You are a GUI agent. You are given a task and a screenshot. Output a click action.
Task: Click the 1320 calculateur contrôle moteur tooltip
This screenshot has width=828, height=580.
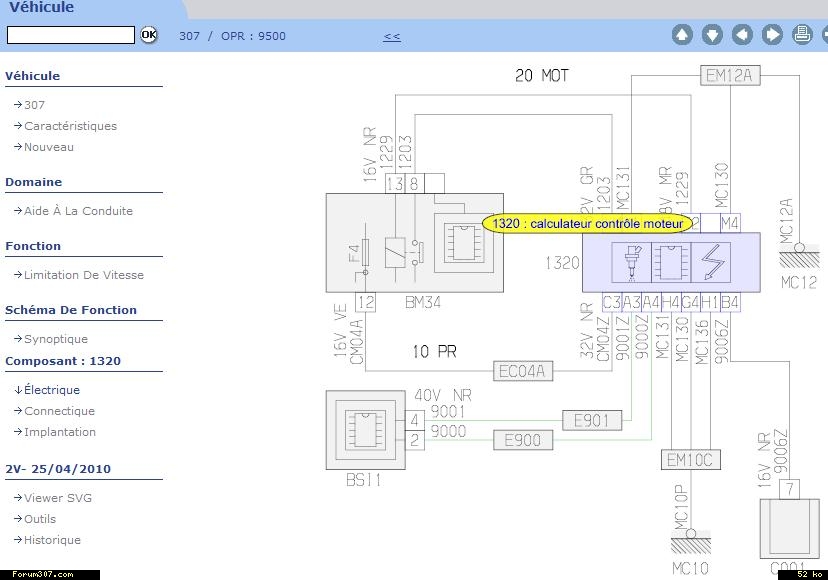tap(587, 223)
